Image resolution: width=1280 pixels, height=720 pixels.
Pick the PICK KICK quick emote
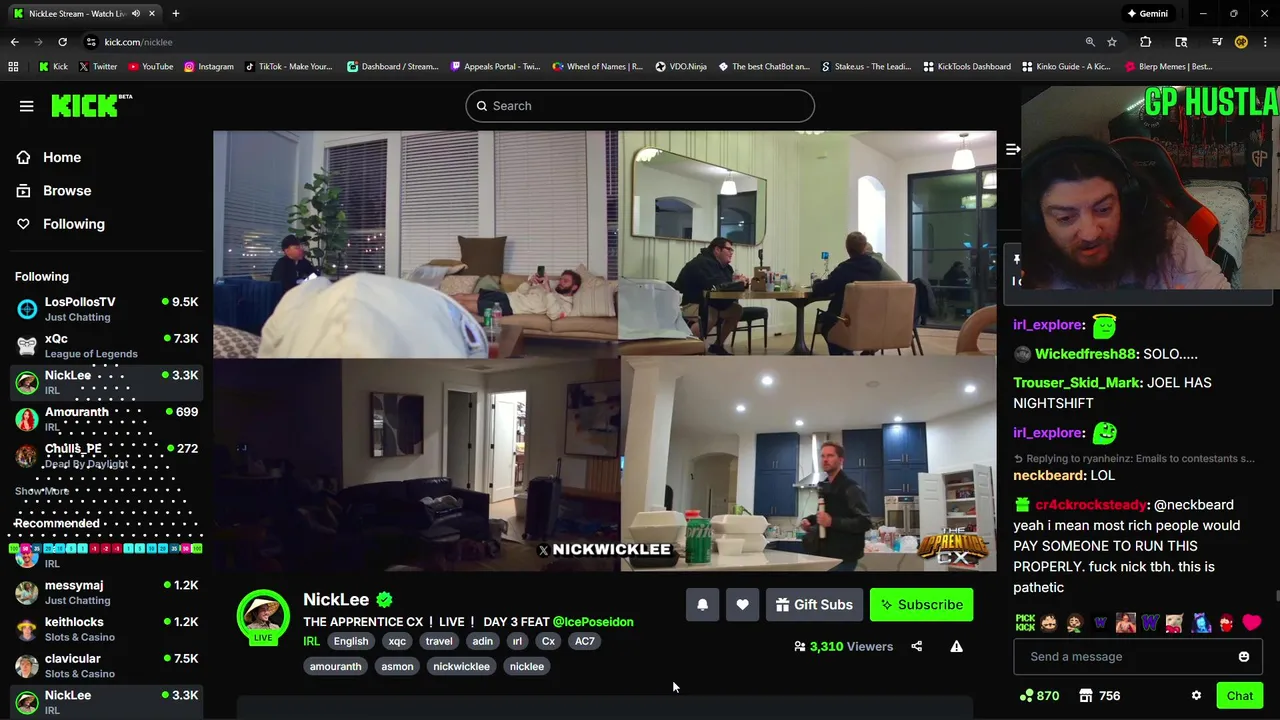pos(1025,622)
